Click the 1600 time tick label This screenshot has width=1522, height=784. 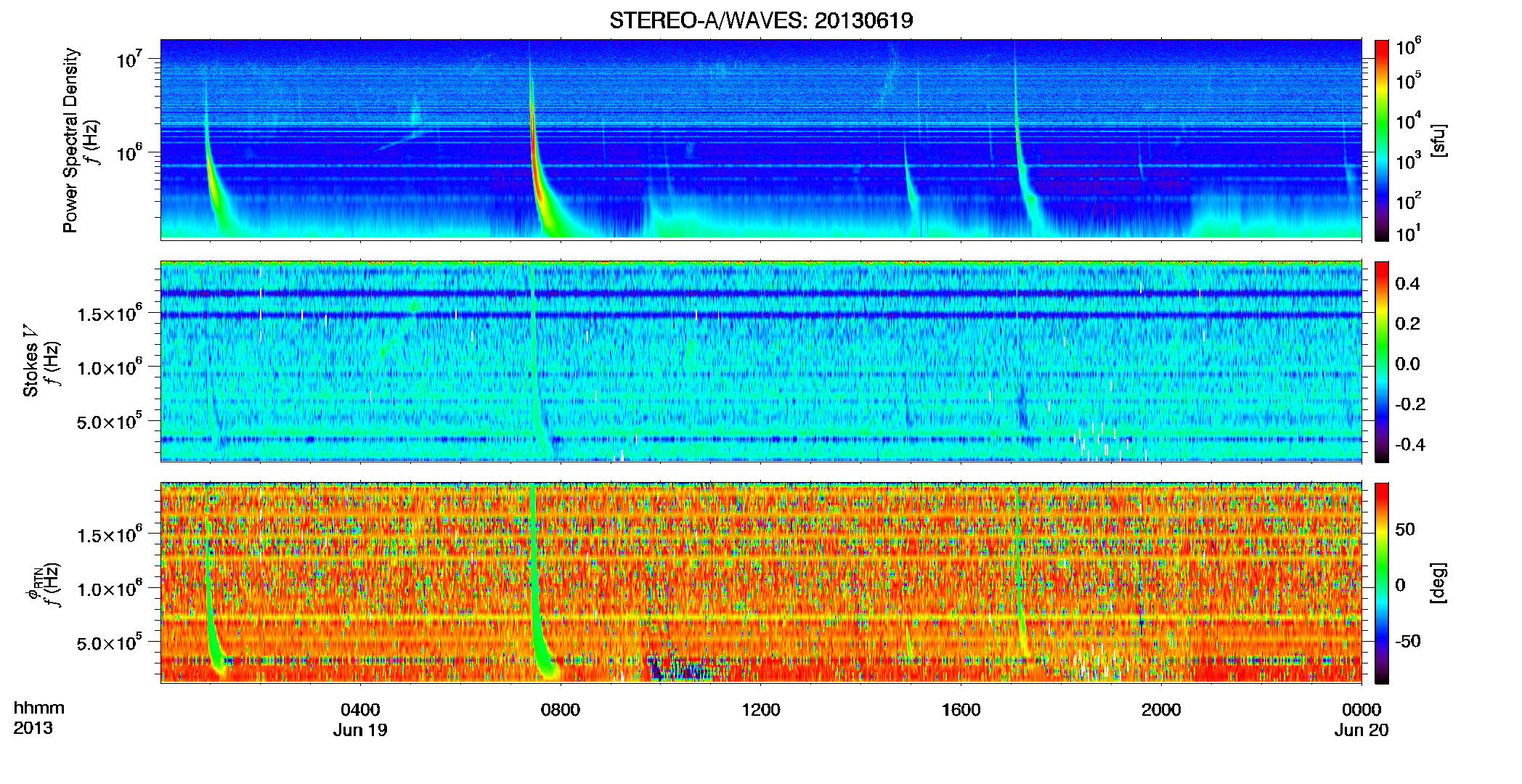point(961,710)
